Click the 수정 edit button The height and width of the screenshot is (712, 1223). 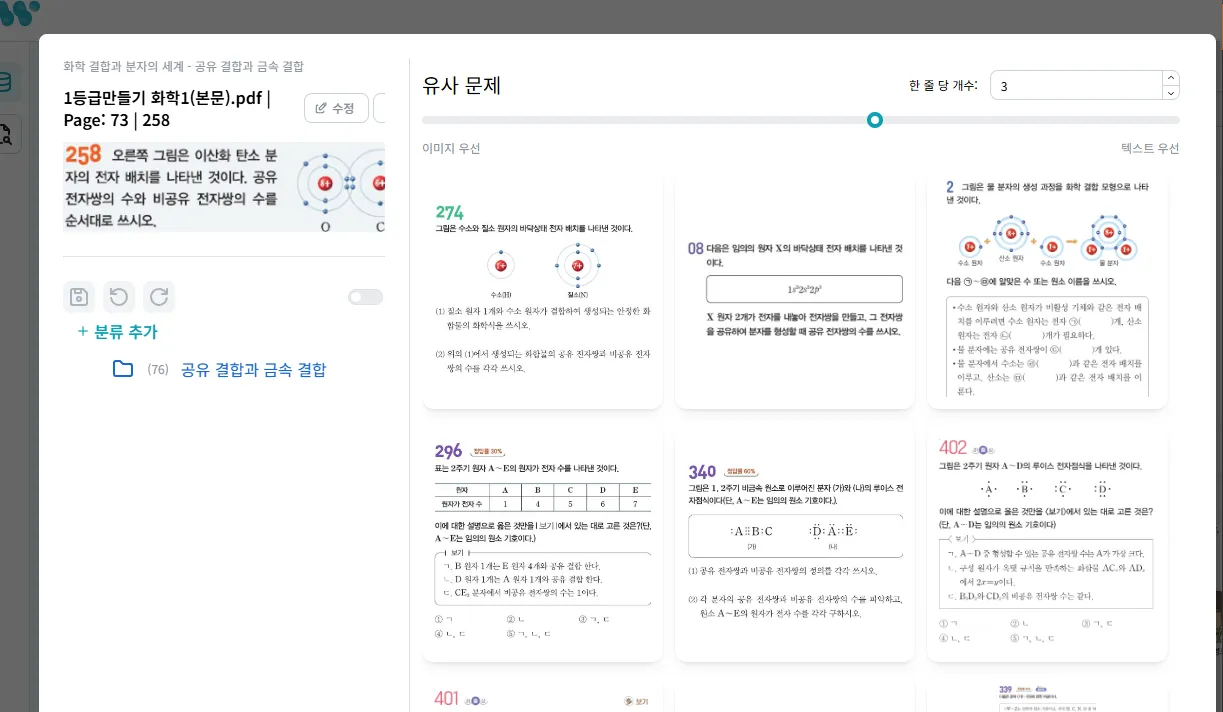336,108
